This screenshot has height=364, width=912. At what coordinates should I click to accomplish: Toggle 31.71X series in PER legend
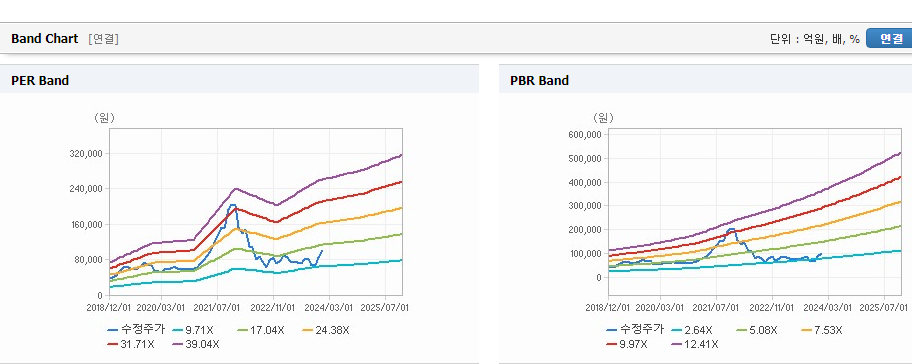point(131,344)
